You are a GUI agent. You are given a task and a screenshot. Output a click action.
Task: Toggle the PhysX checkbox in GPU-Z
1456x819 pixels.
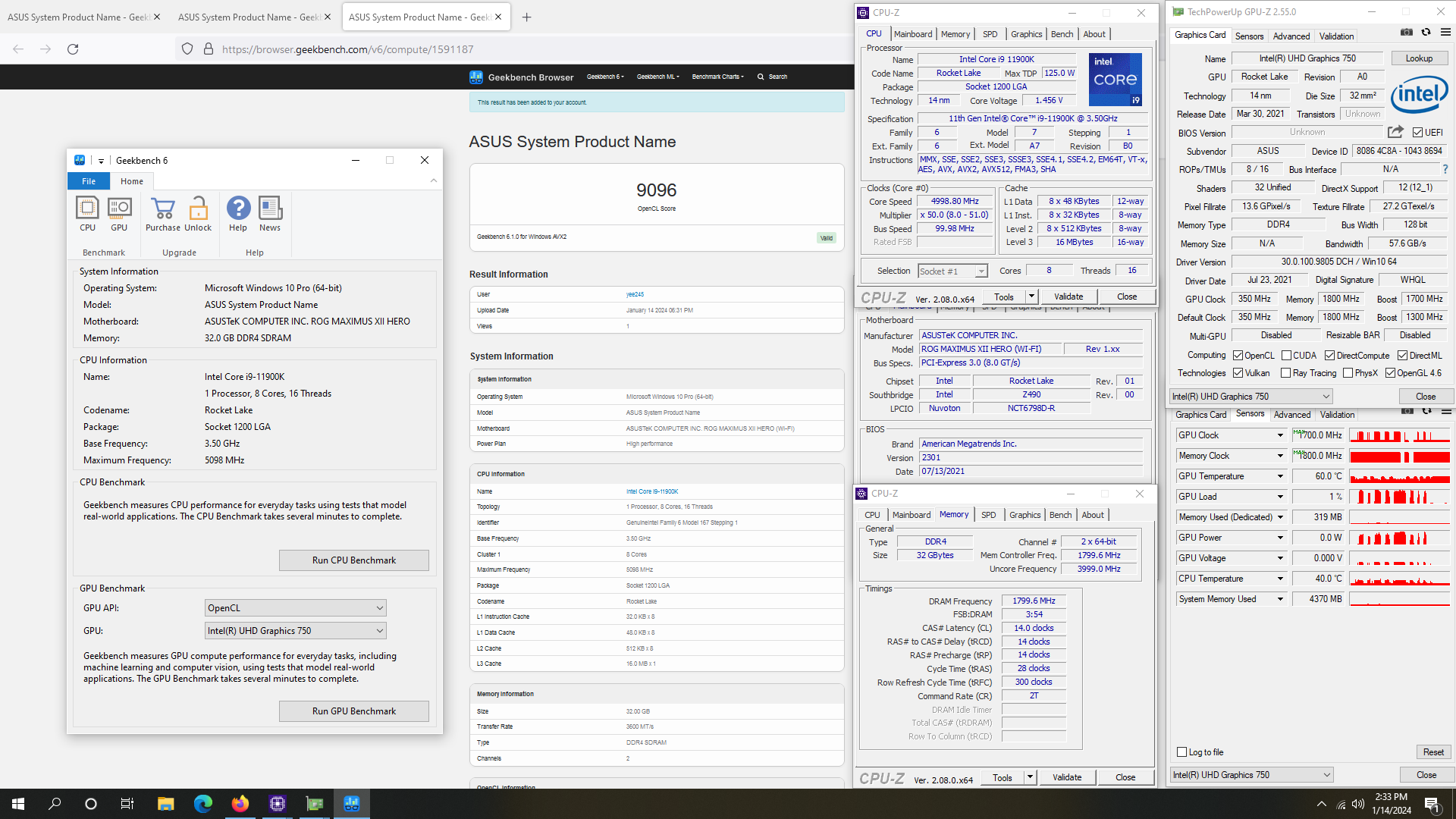1348,373
